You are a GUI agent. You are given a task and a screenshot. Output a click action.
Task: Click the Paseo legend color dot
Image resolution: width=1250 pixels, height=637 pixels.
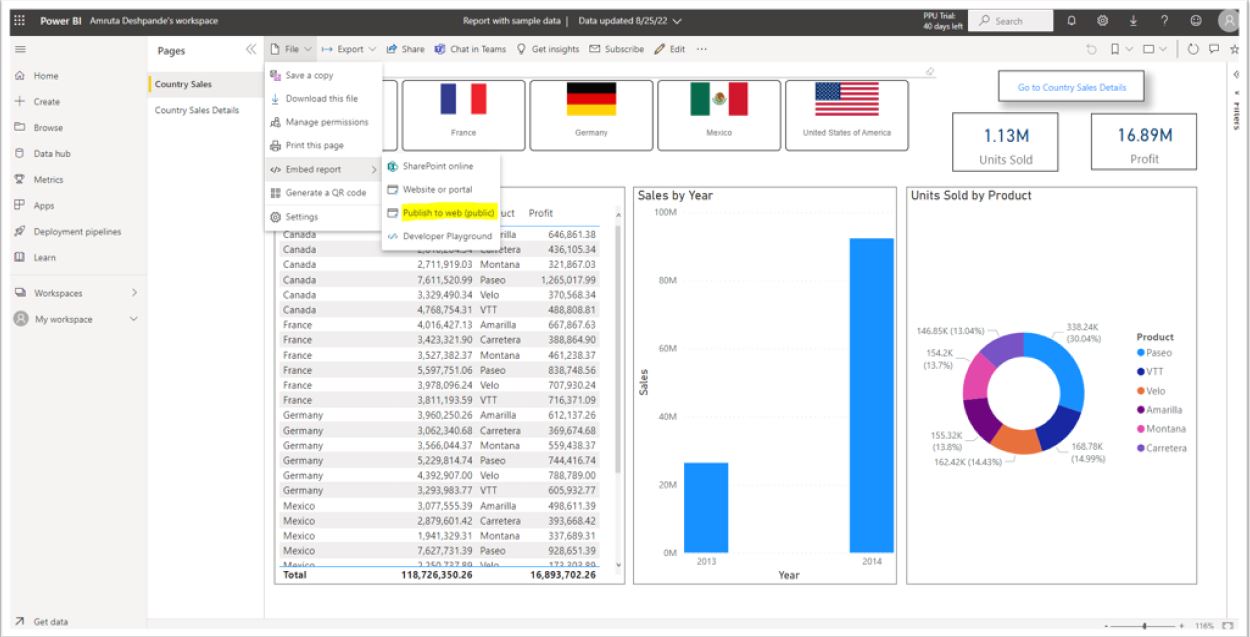tap(1141, 353)
